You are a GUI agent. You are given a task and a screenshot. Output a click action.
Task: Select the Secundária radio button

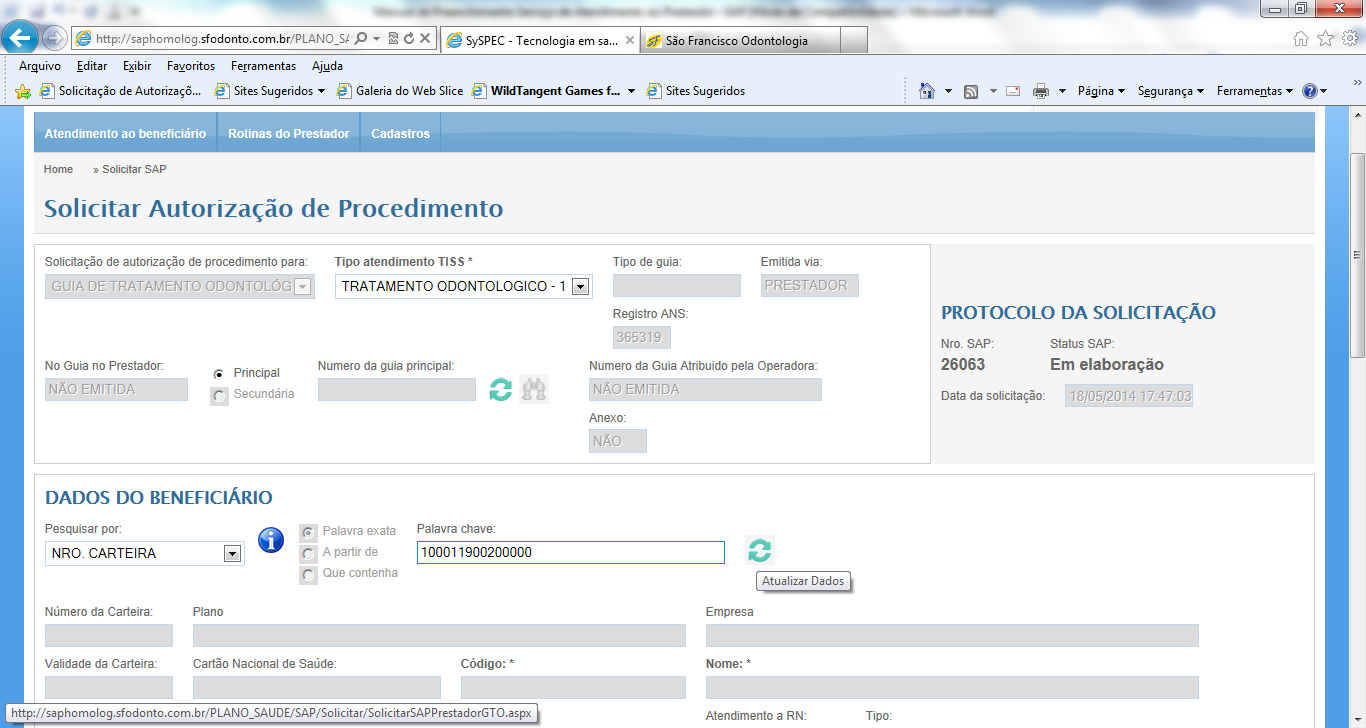click(219, 395)
